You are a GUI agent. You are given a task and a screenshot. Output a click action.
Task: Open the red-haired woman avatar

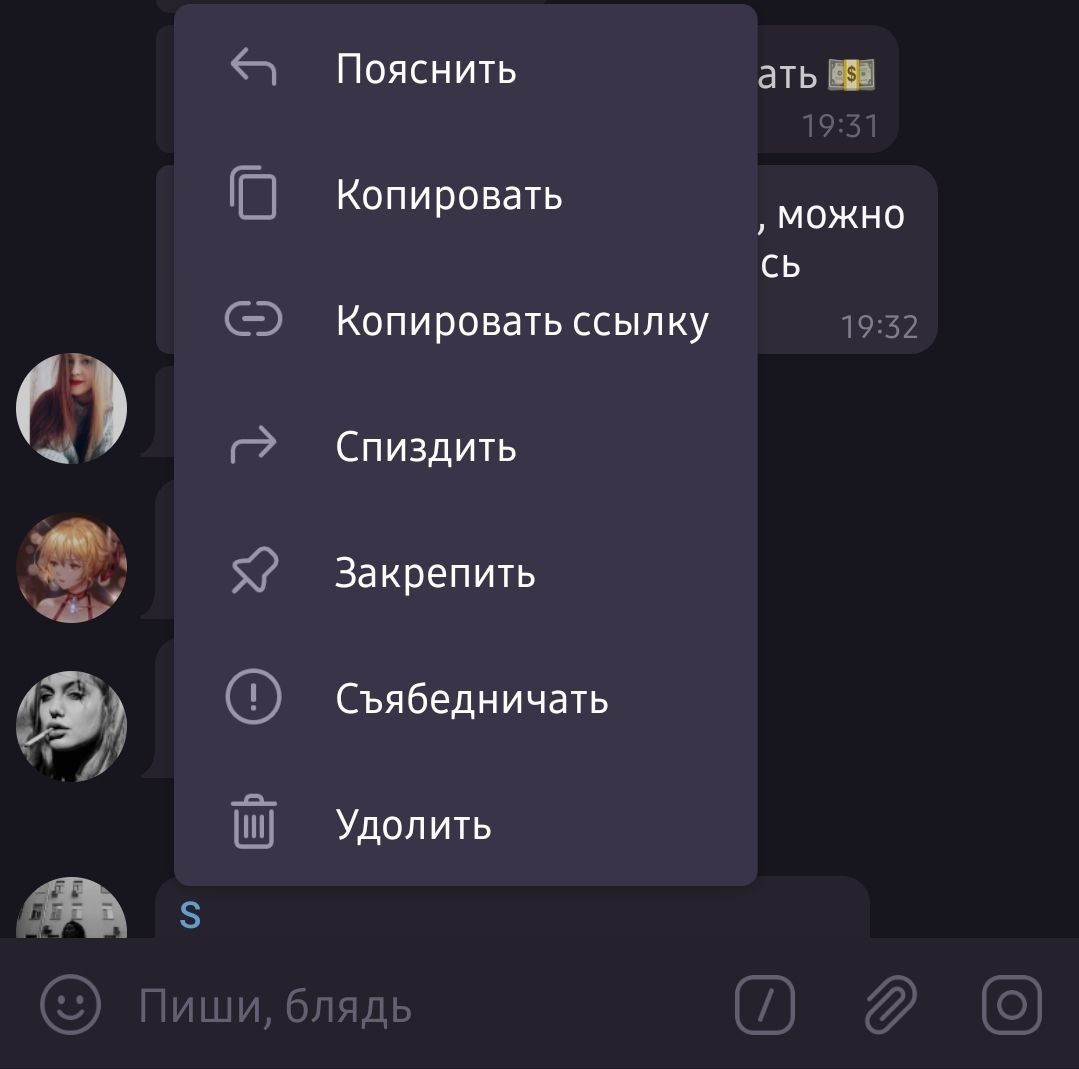[x=72, y=408]
